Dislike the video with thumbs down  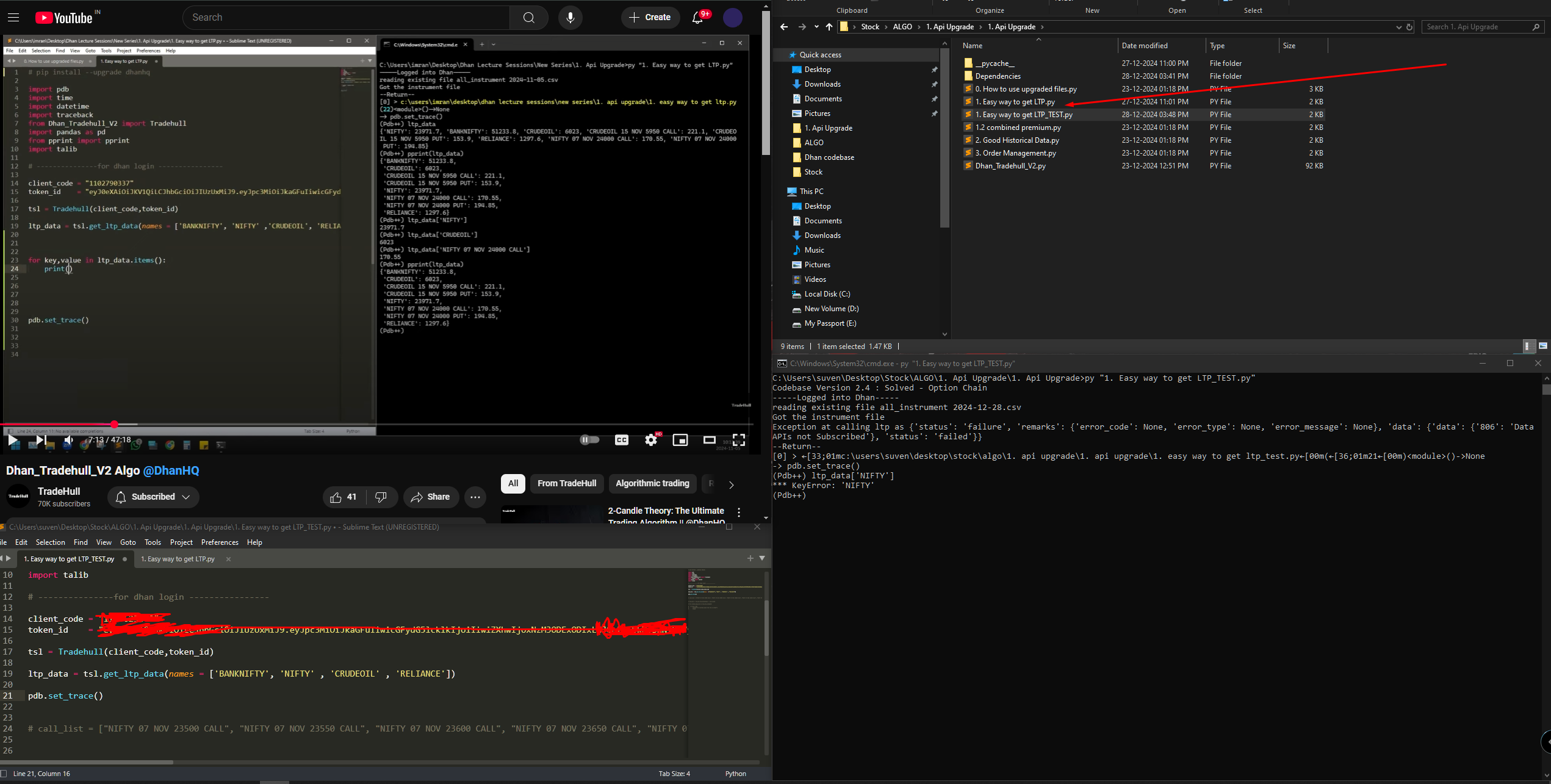[x=381, y=497]
